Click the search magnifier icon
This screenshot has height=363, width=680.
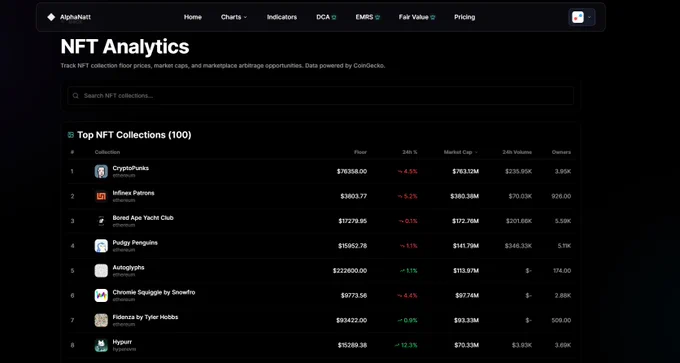click(76, 95)
